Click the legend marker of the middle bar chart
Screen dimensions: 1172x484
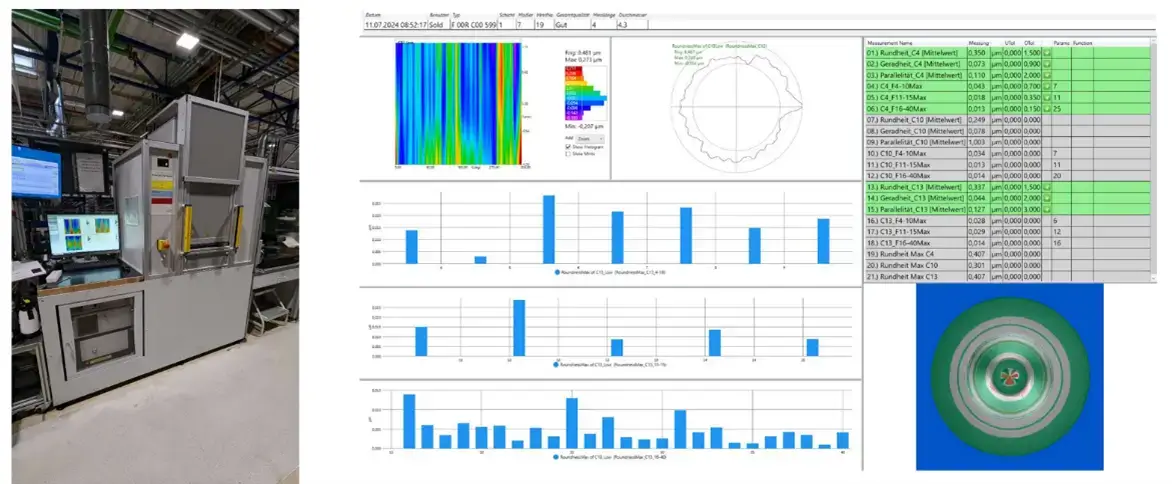point(556,364)
